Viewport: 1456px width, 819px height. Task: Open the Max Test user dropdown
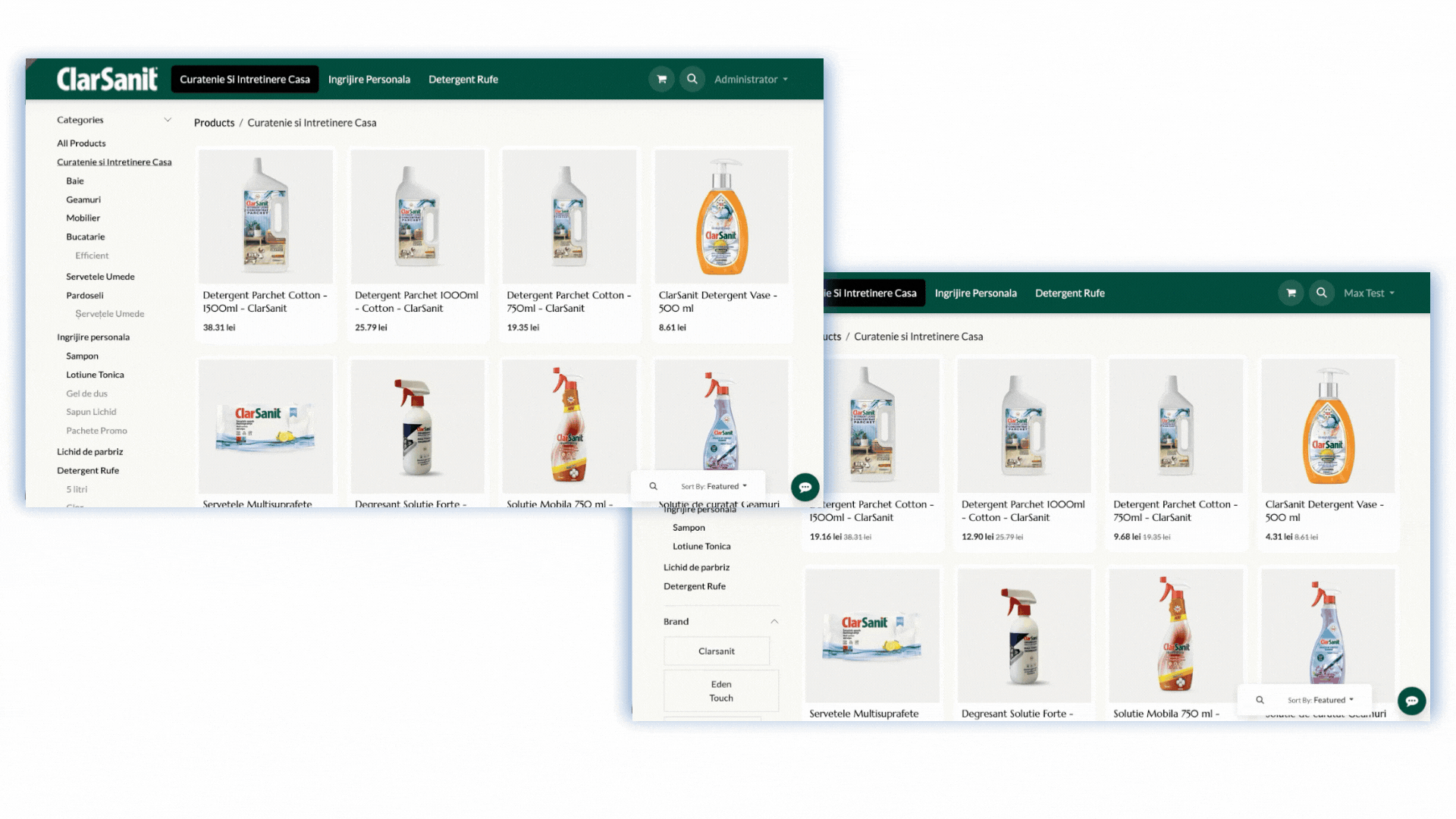pos(1369,293)
